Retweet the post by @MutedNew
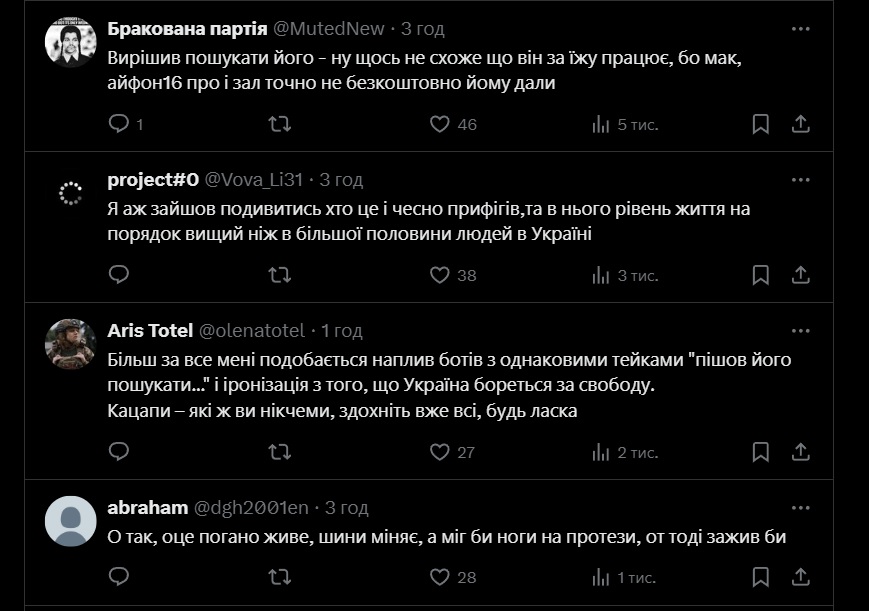869x611 pixels. [x=281, y=124]
